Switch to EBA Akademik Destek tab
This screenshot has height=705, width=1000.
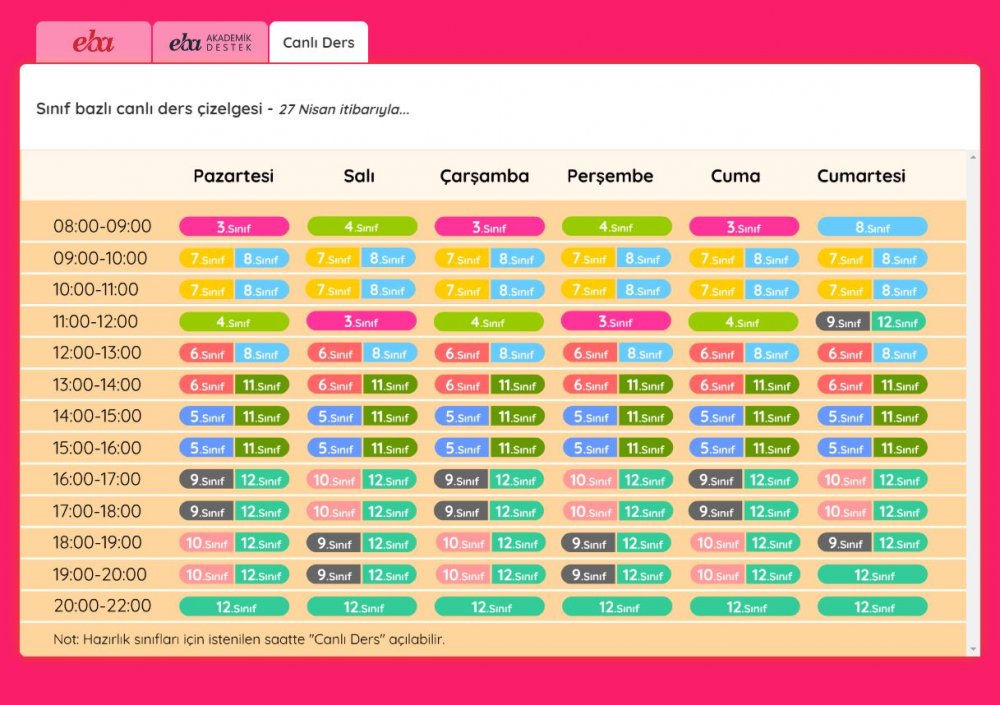point(210,43)
